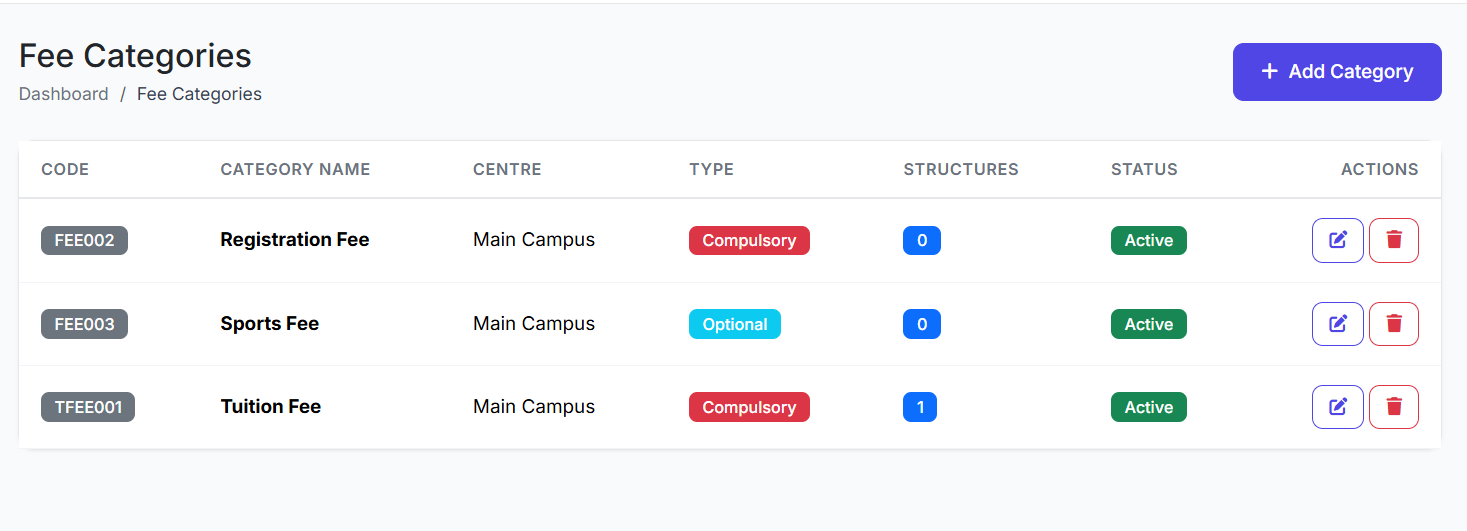The image size is (1467, 531).
Task: Edit the Tuition Fee category
Action: (1337, 407)
